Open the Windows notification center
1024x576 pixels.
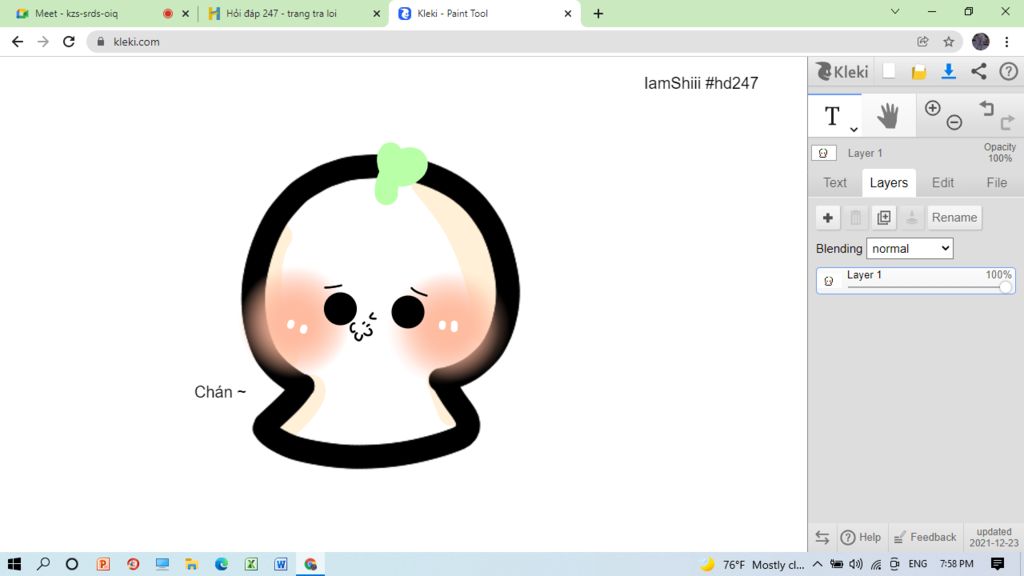997,564
